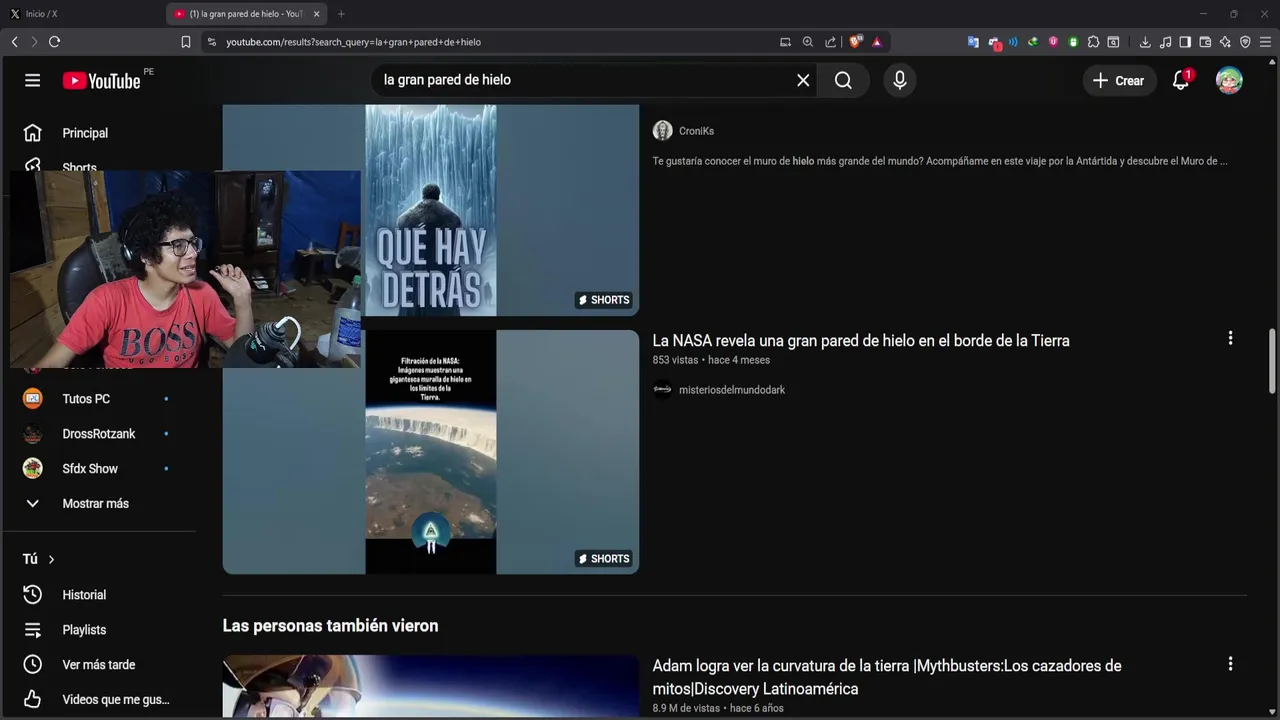Click the Playlists icon
Image resolution: width=1280 pixels, height=720 pixels.
coord(33,630)
